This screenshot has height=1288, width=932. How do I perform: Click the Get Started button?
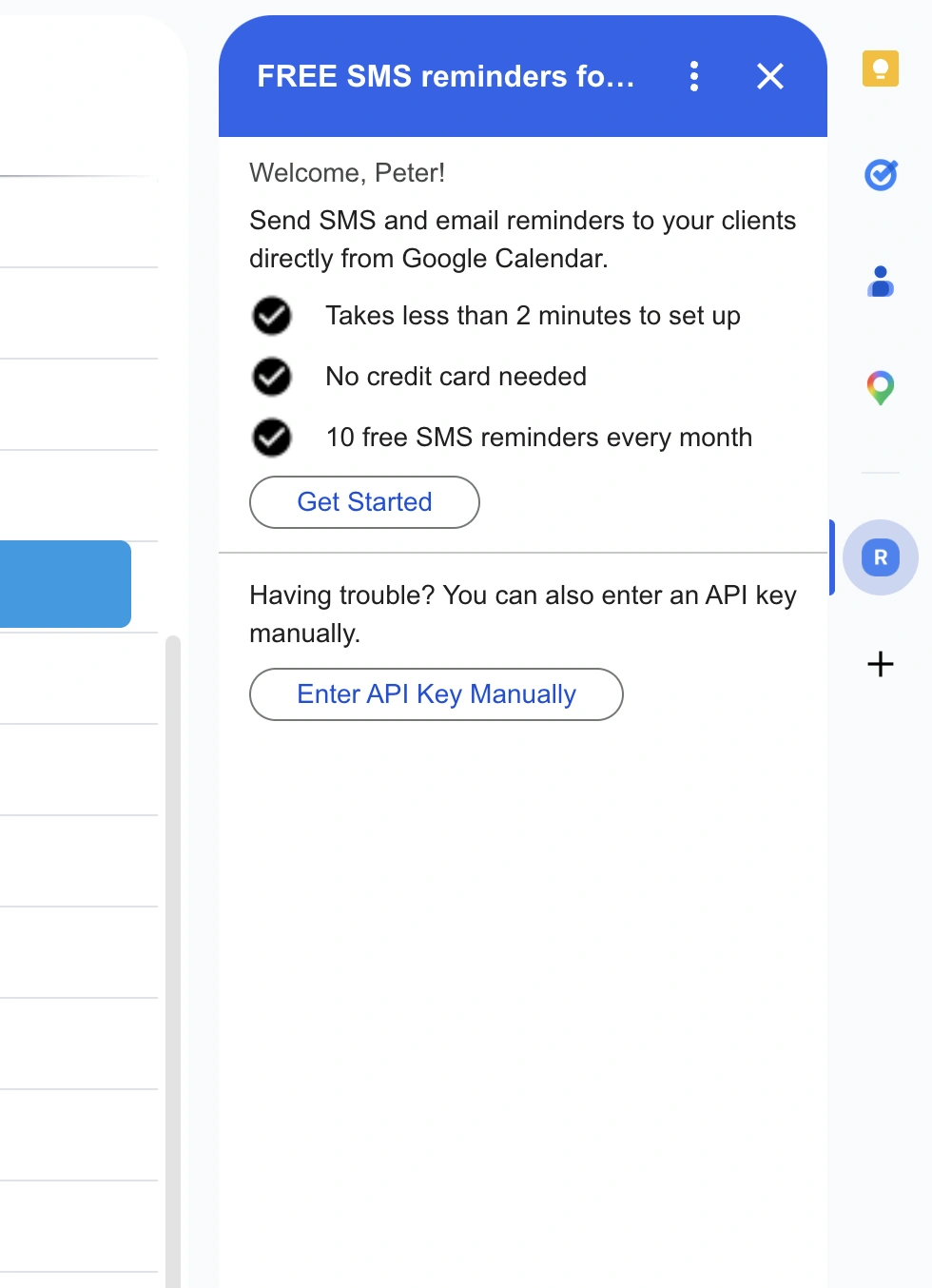364,502
